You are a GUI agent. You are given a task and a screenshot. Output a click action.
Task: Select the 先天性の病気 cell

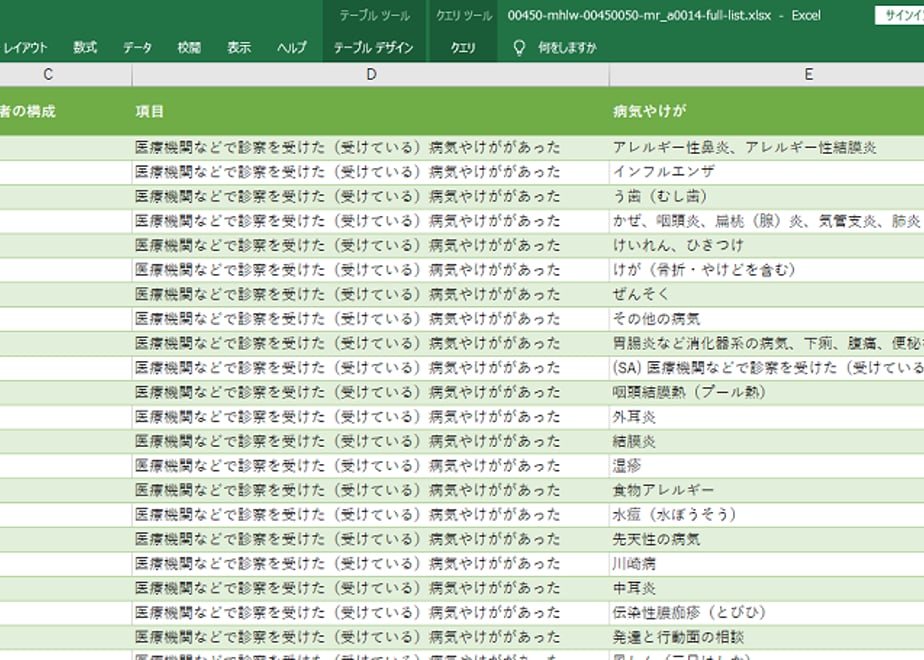coord(767,539)
